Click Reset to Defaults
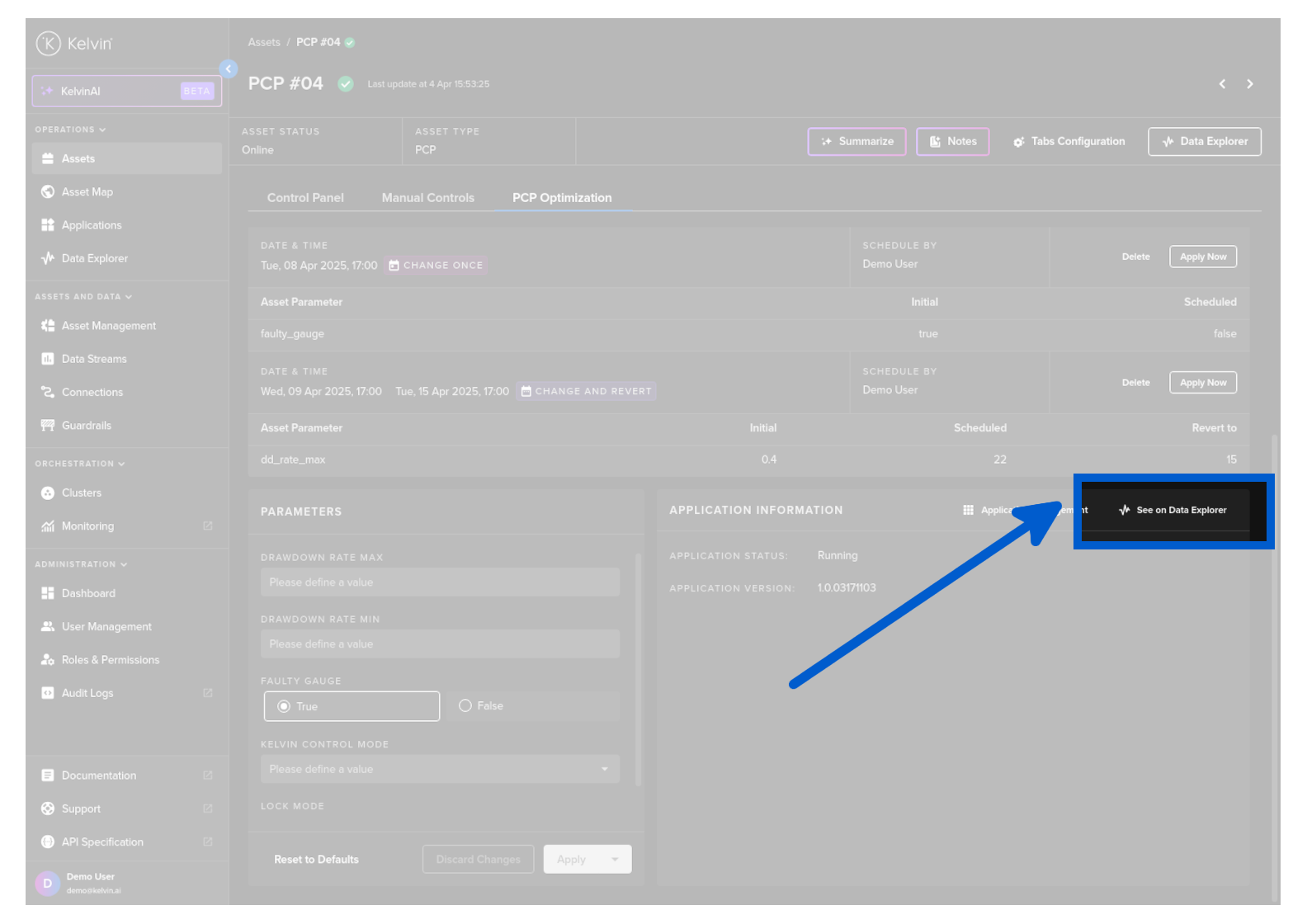1307x924 pixels. [x=316, y=860]
